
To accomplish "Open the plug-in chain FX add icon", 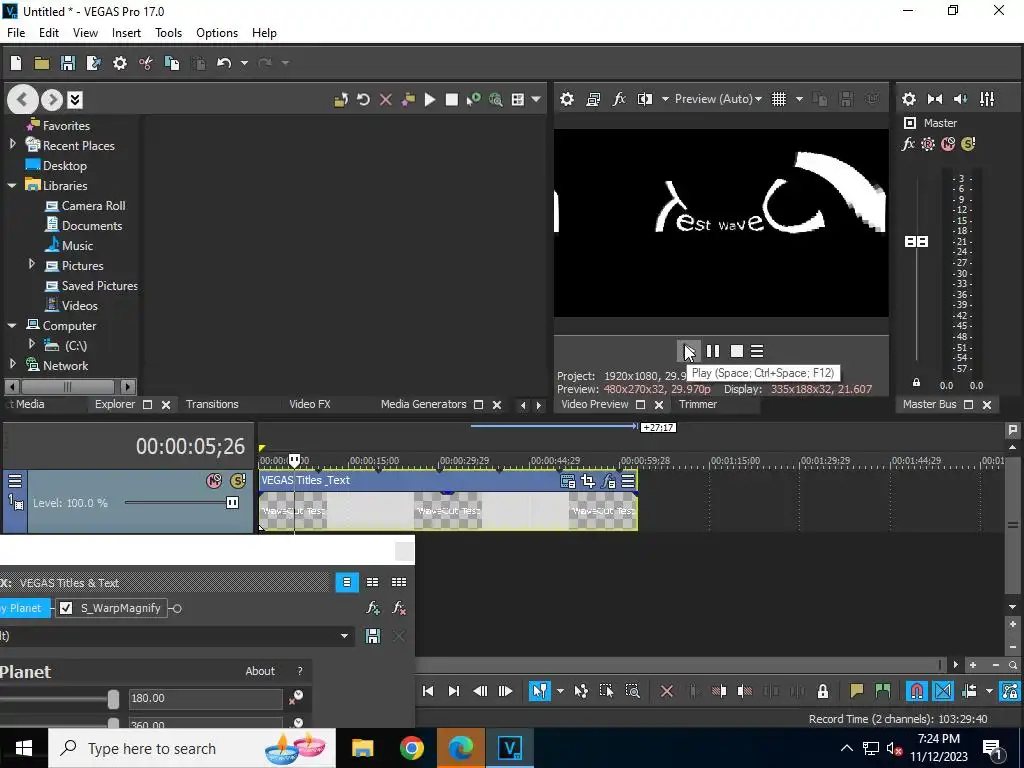I will tap(373, 608).
